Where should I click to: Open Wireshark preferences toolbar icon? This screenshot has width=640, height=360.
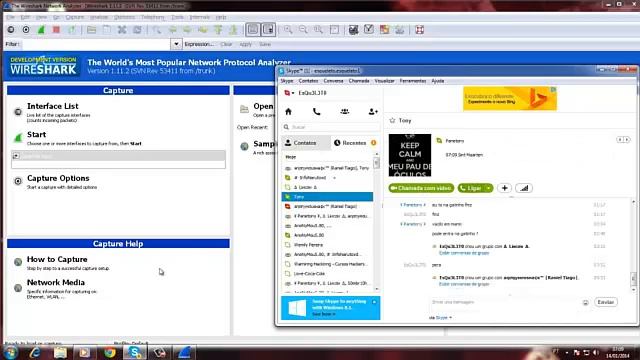pyautogui.click(x=400, y=30)
